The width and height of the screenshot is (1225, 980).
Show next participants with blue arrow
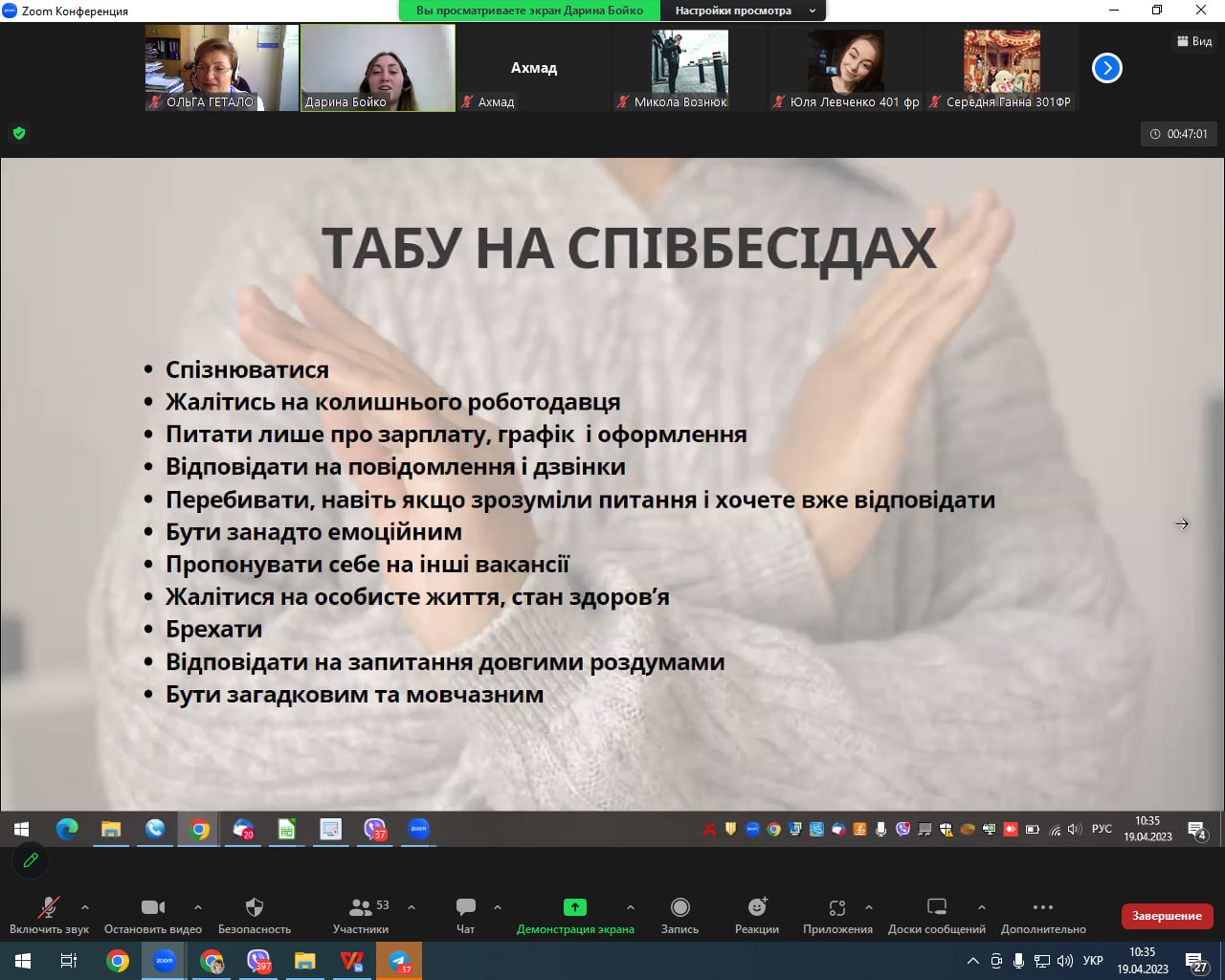[x=1107, y=68]
